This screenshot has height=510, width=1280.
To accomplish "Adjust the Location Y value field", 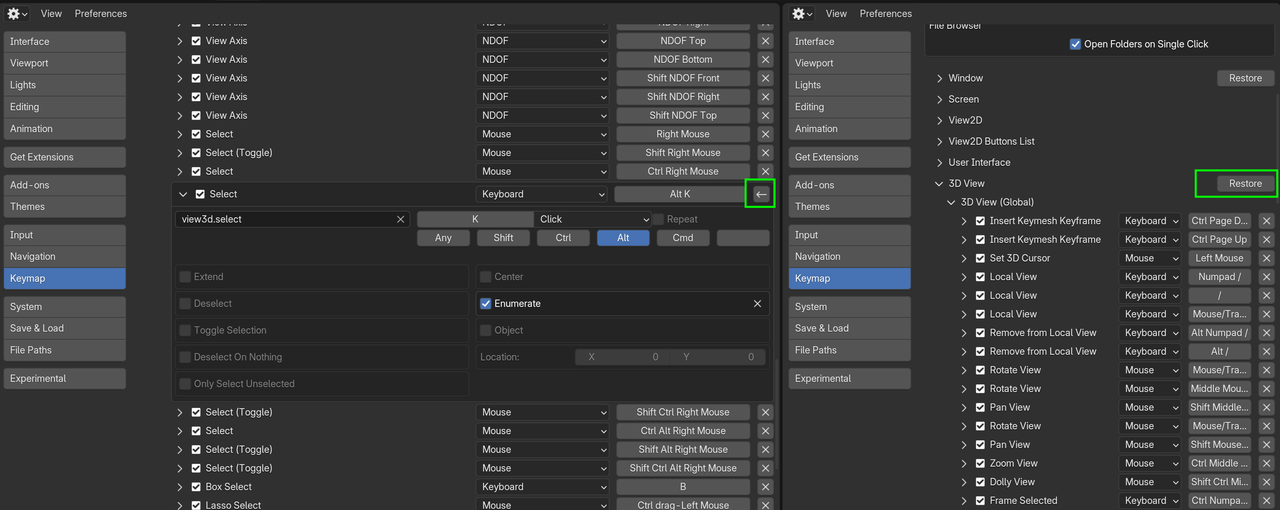I will coord(718,357).
